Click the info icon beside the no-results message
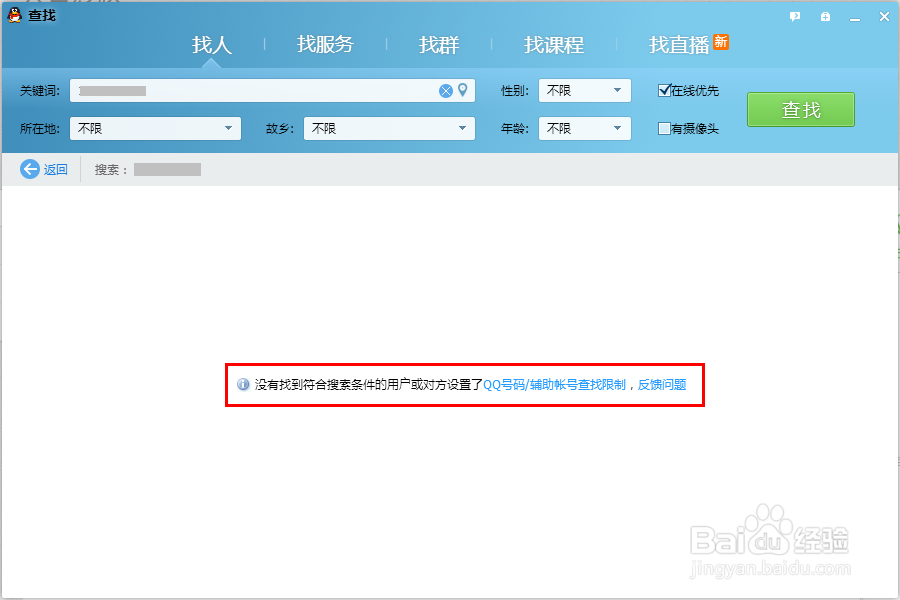Viewport: 900px width, 600px height. tap(243, 385)
